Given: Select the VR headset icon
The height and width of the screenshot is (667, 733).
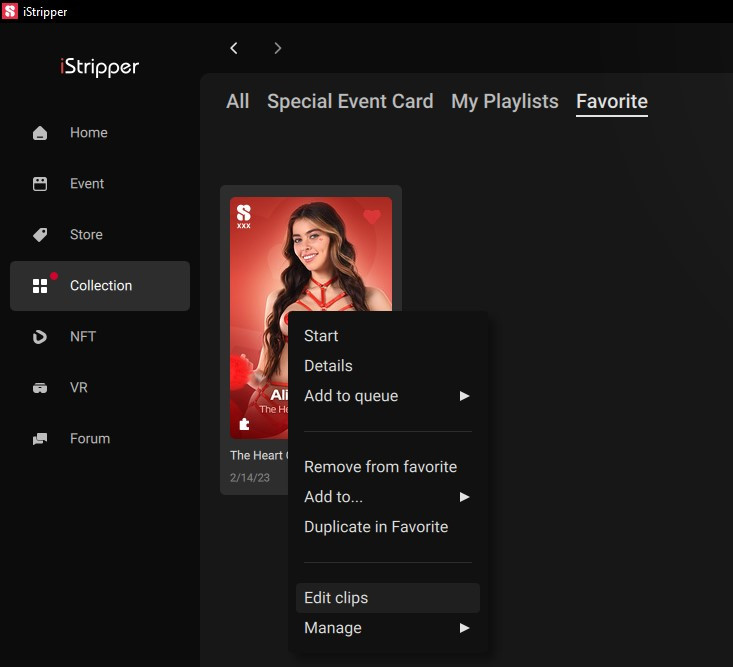Looking at the screenshot, I should (x=40, y=388).
